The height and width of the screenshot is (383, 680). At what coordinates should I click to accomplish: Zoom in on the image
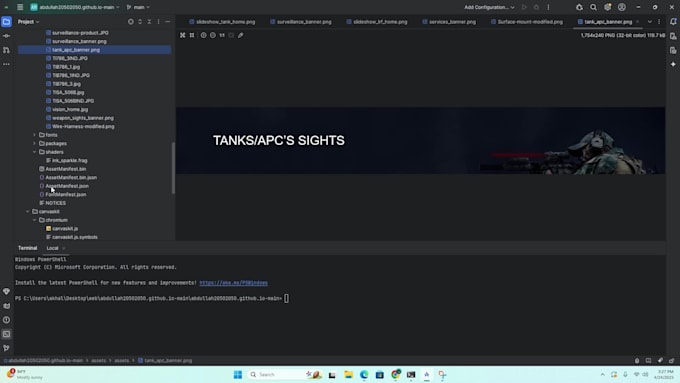[203, 35]
